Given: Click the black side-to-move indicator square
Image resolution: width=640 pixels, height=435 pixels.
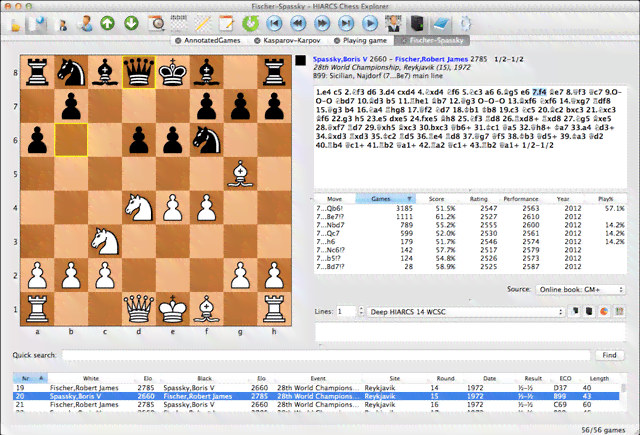Looking at the screenshot, I should [x=301, y=60].
